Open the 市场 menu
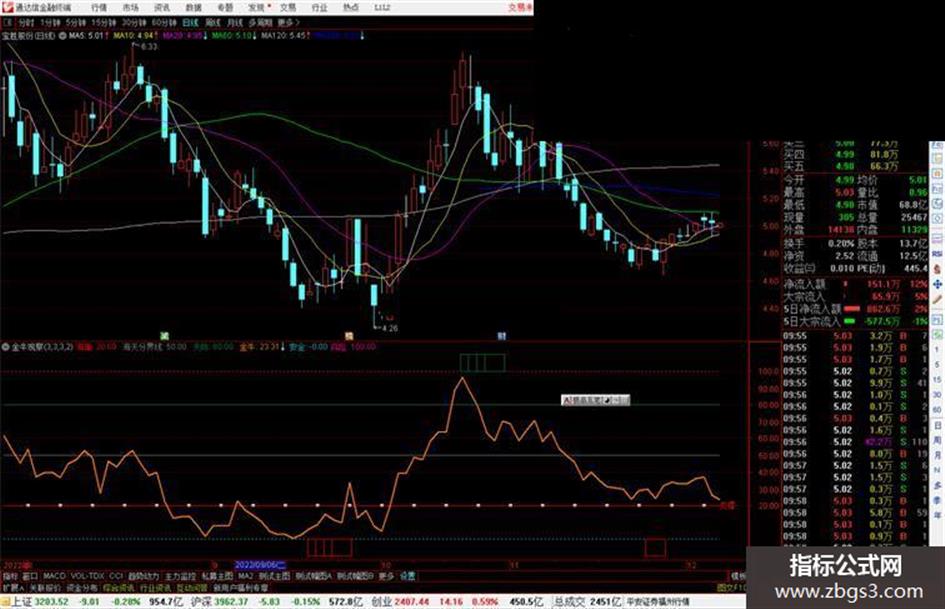The height and width of the screenshot is (609, 945). 130,7
